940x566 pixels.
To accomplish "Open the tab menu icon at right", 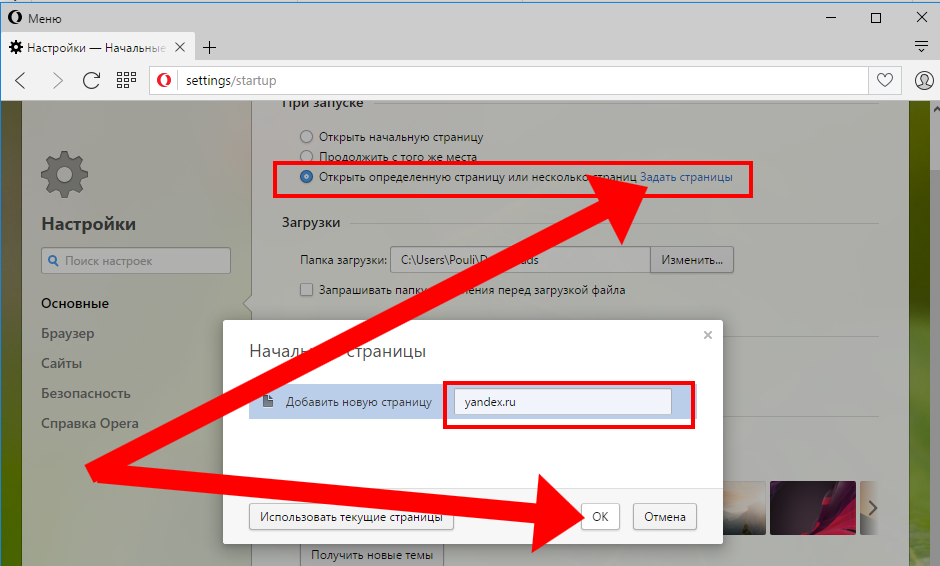I will coord(921,47).
